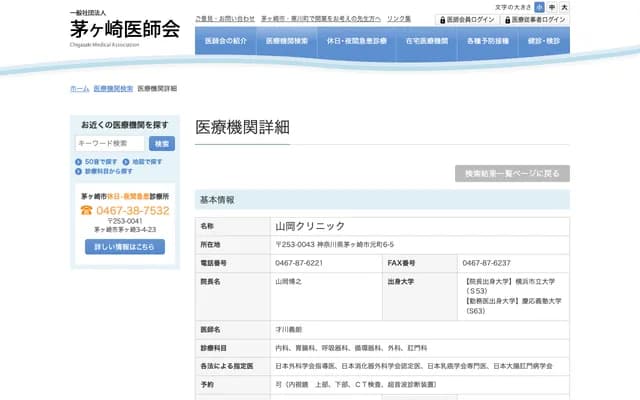The width and height of the screenshot is (640, 400).
Task: Click arrow icon beside 診療科目から探す
Action: coord(80,171)
